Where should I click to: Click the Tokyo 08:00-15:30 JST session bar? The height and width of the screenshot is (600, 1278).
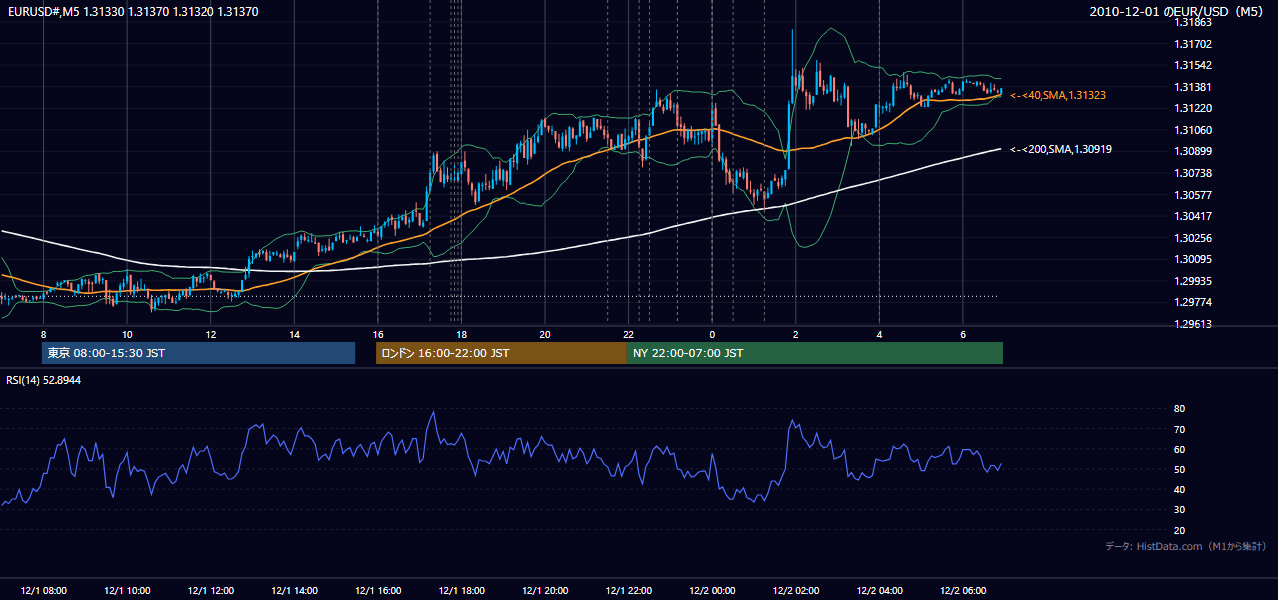point(198,353)
